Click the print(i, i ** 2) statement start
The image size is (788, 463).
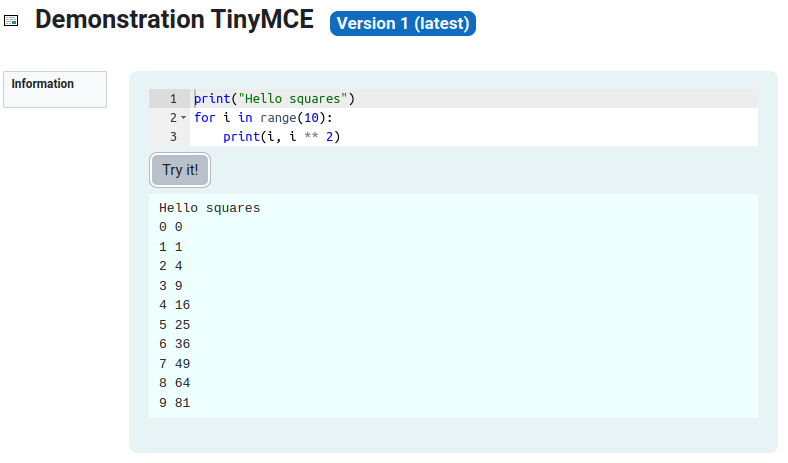click(x=241, y=137)
